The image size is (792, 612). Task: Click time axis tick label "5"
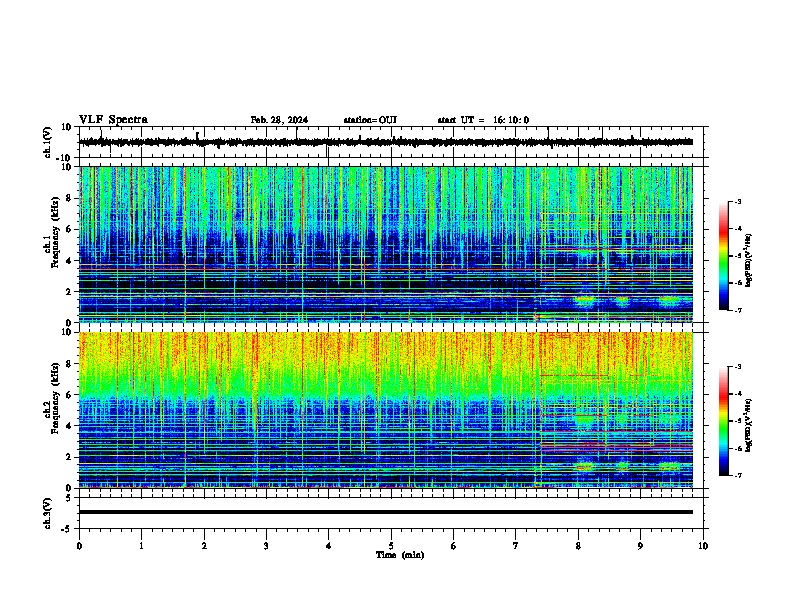[391, 546]
